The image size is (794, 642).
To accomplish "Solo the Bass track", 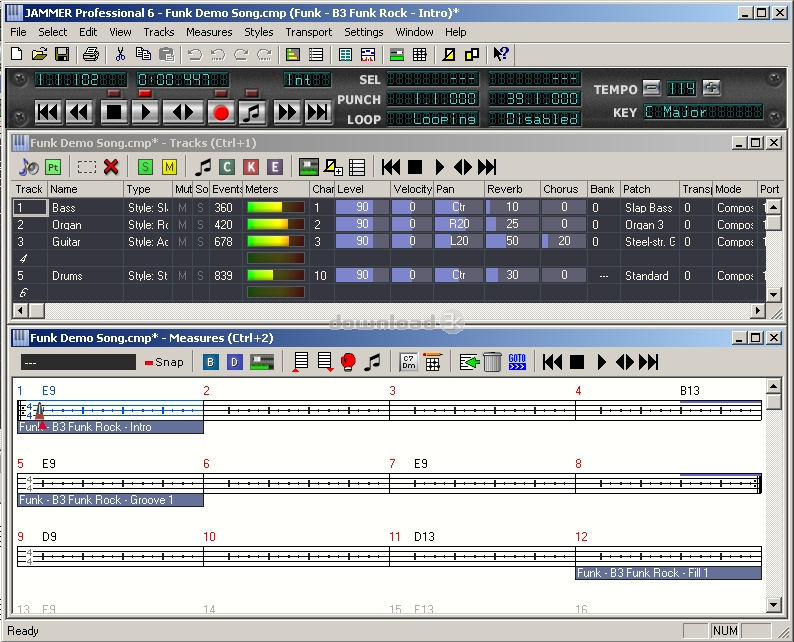I will [201, 208].
